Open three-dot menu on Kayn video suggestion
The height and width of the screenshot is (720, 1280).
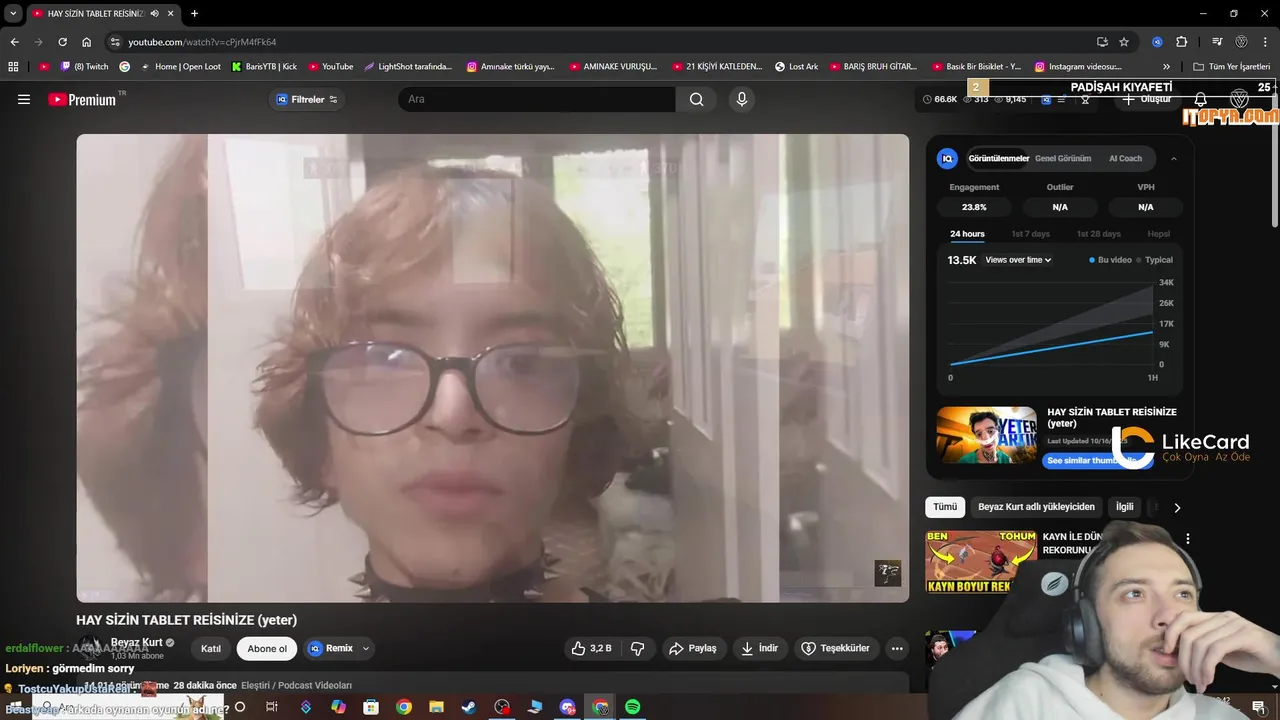(1188, 539)
